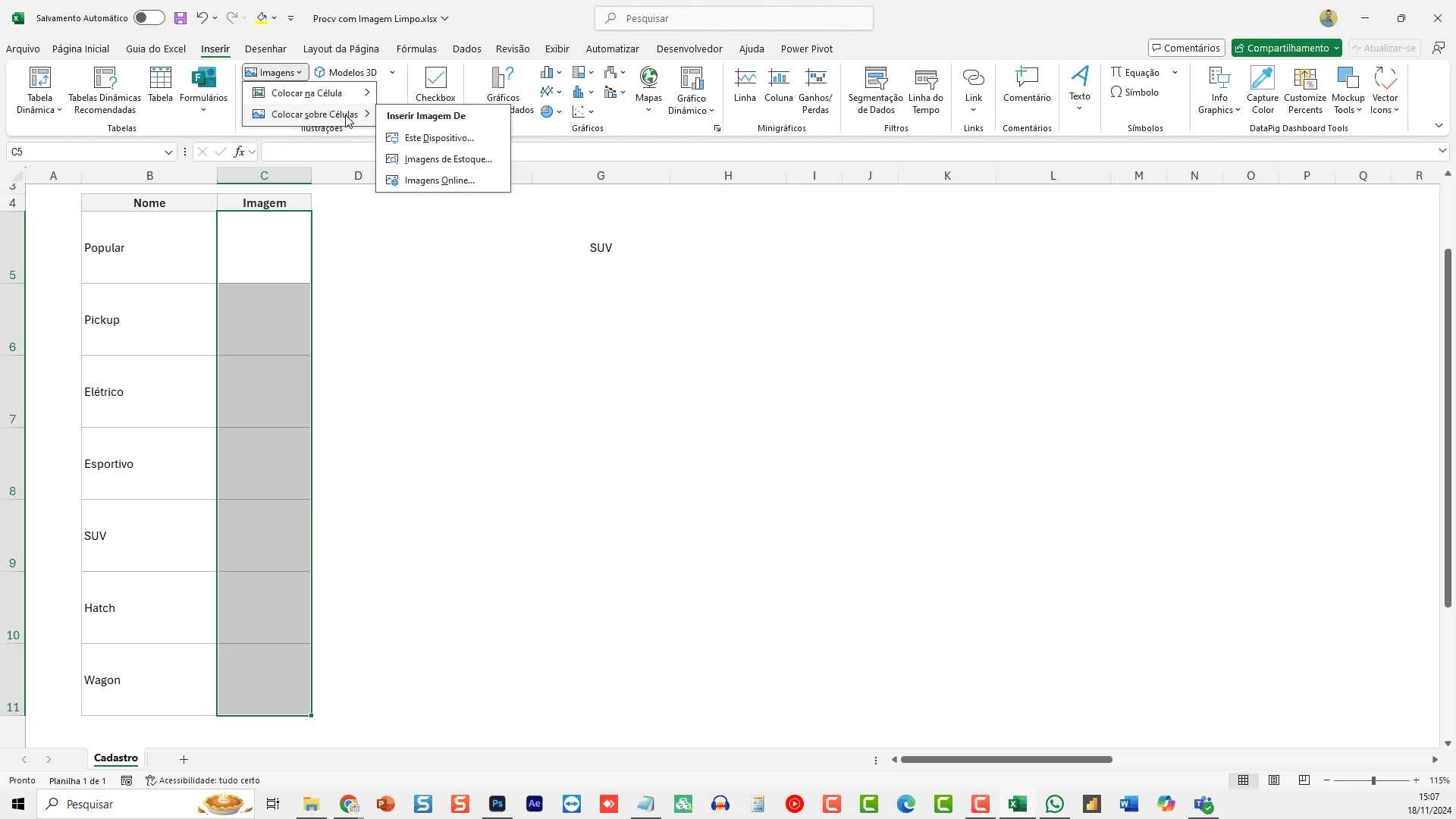This screenshot has width=1456, height=819.
Task: Switch to Normal view in status bar
Action: (1244, 780)
